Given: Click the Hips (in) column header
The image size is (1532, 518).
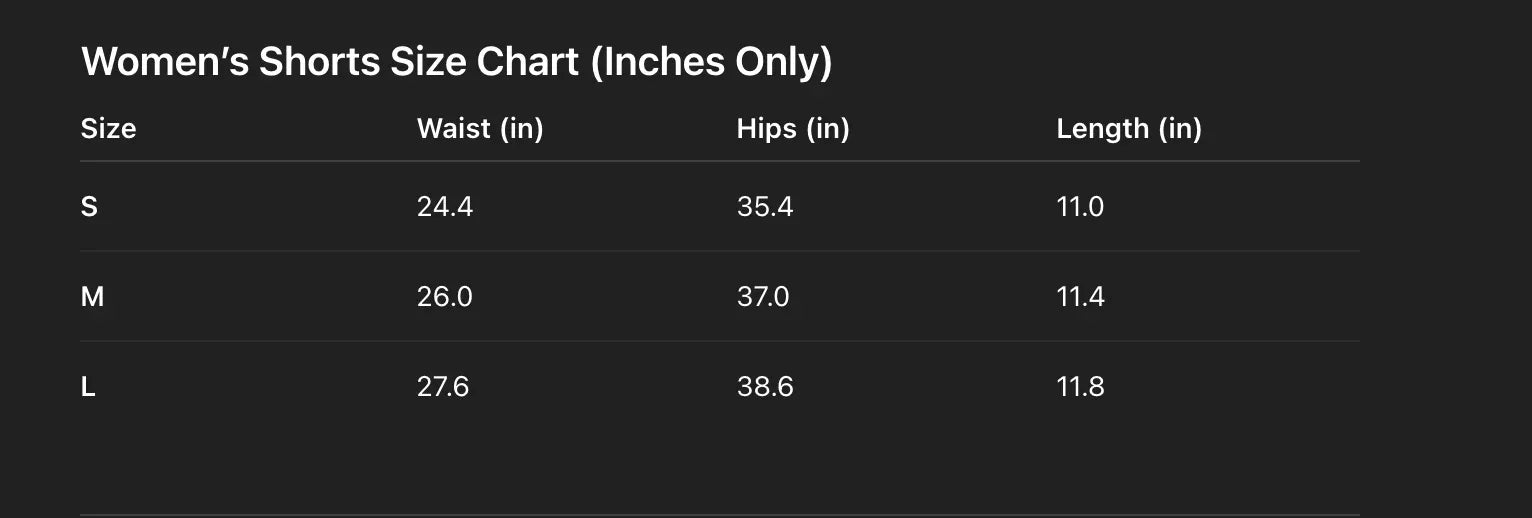Looking at the screenshot, I should [x=793, y=129].
